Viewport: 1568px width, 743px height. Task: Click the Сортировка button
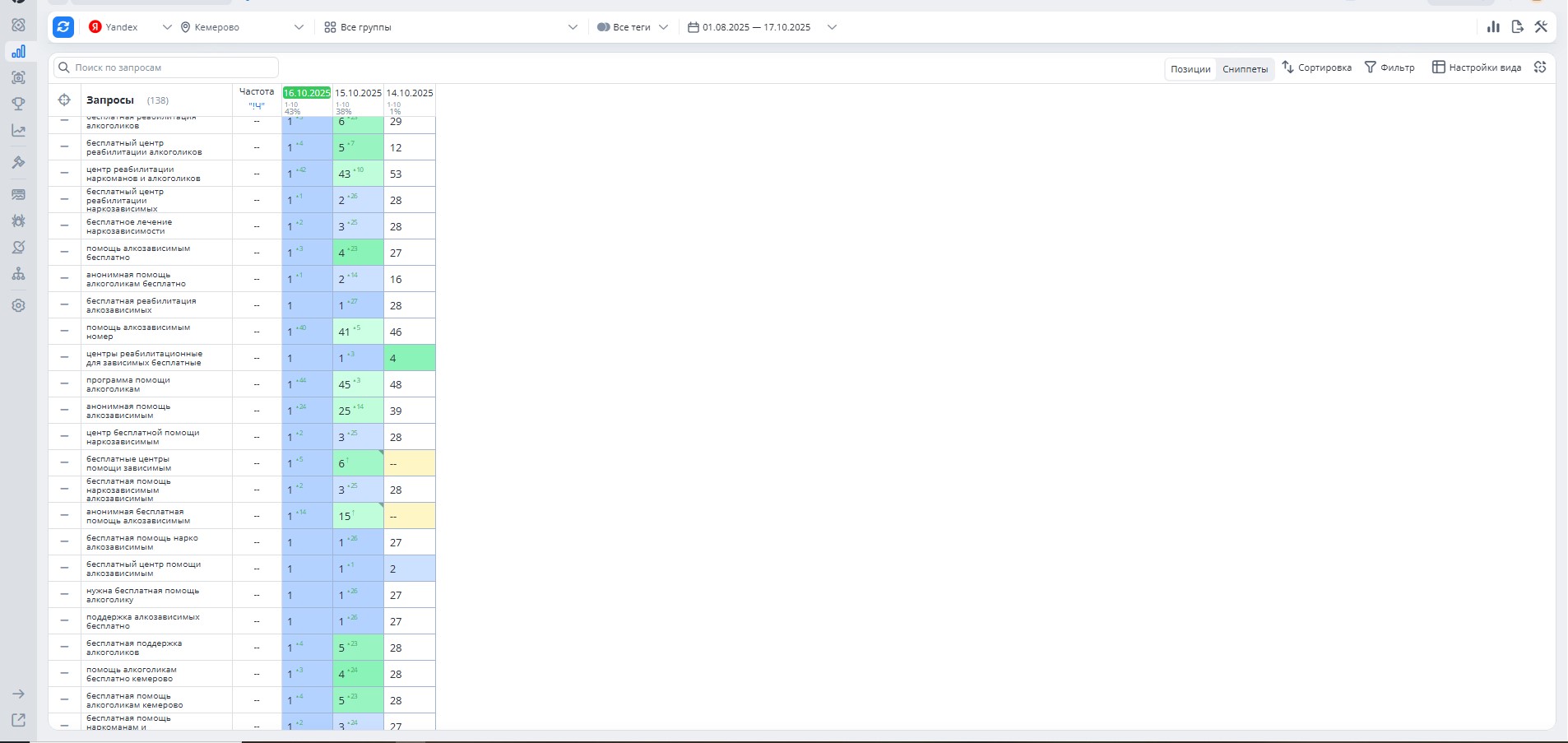(1317, 67)
